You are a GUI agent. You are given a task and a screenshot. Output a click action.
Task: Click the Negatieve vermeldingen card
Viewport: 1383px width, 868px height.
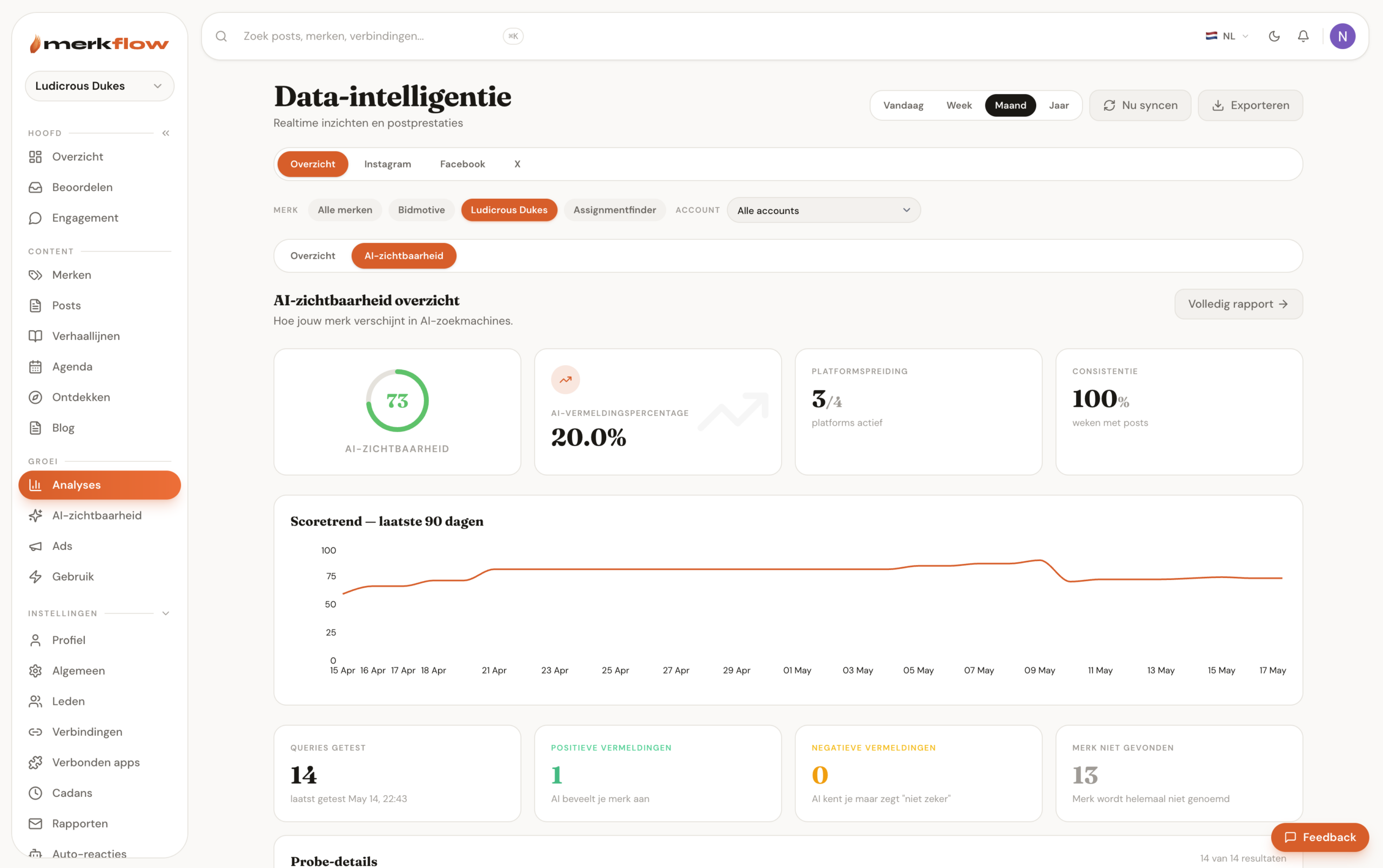918,773
